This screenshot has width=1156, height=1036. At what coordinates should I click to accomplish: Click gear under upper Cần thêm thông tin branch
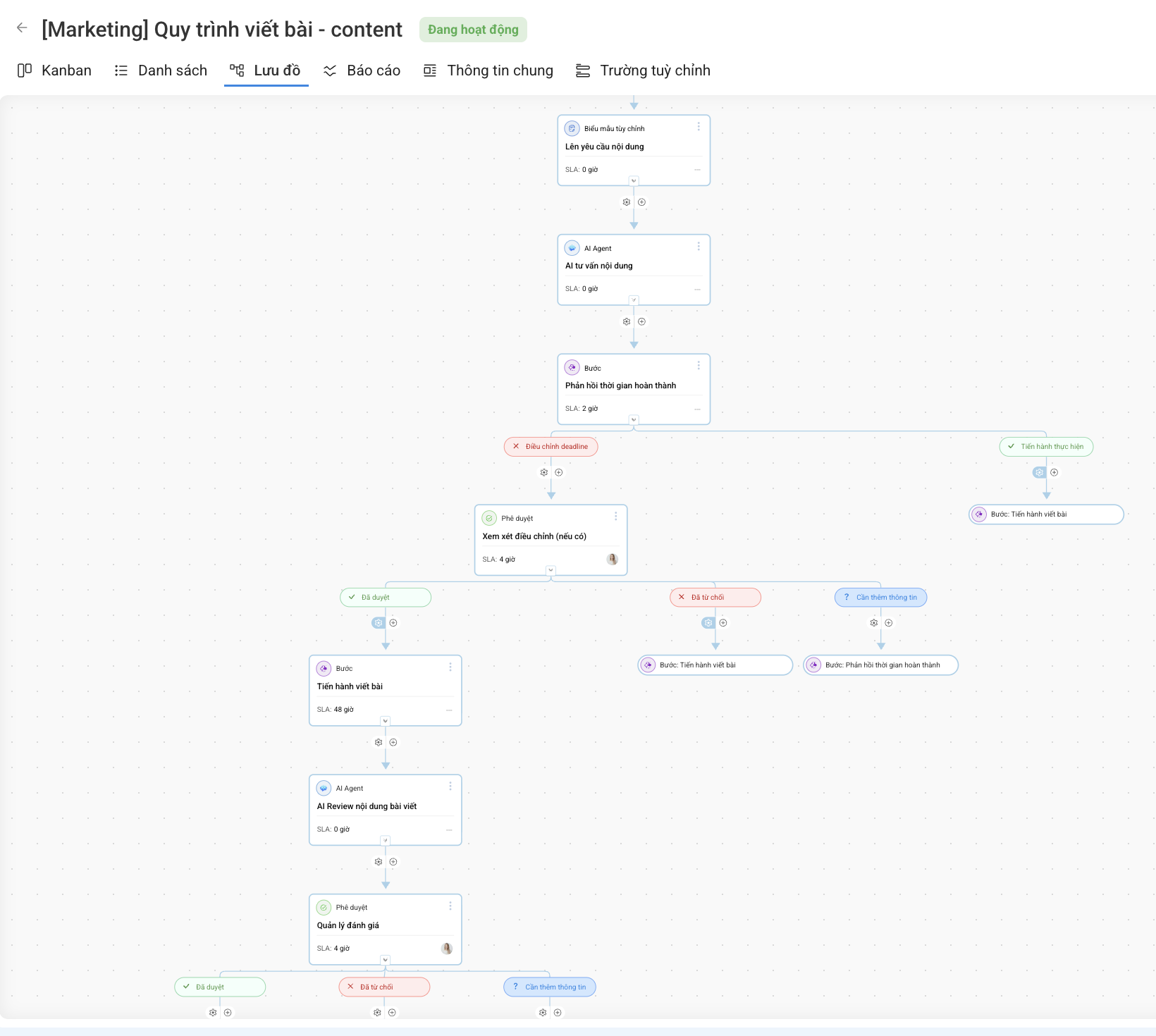point(874,623)
